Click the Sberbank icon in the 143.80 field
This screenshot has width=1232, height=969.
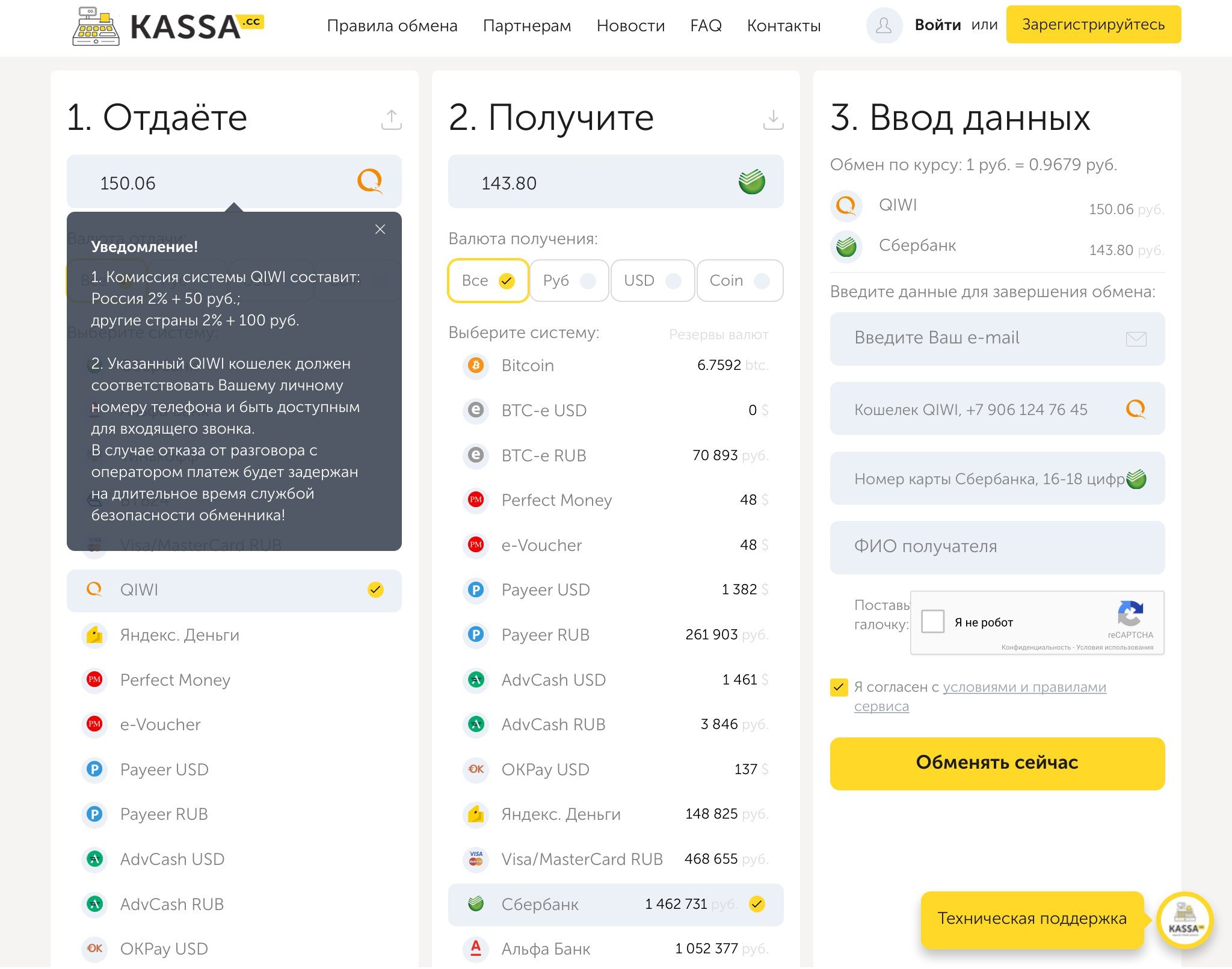click(752, 181)
